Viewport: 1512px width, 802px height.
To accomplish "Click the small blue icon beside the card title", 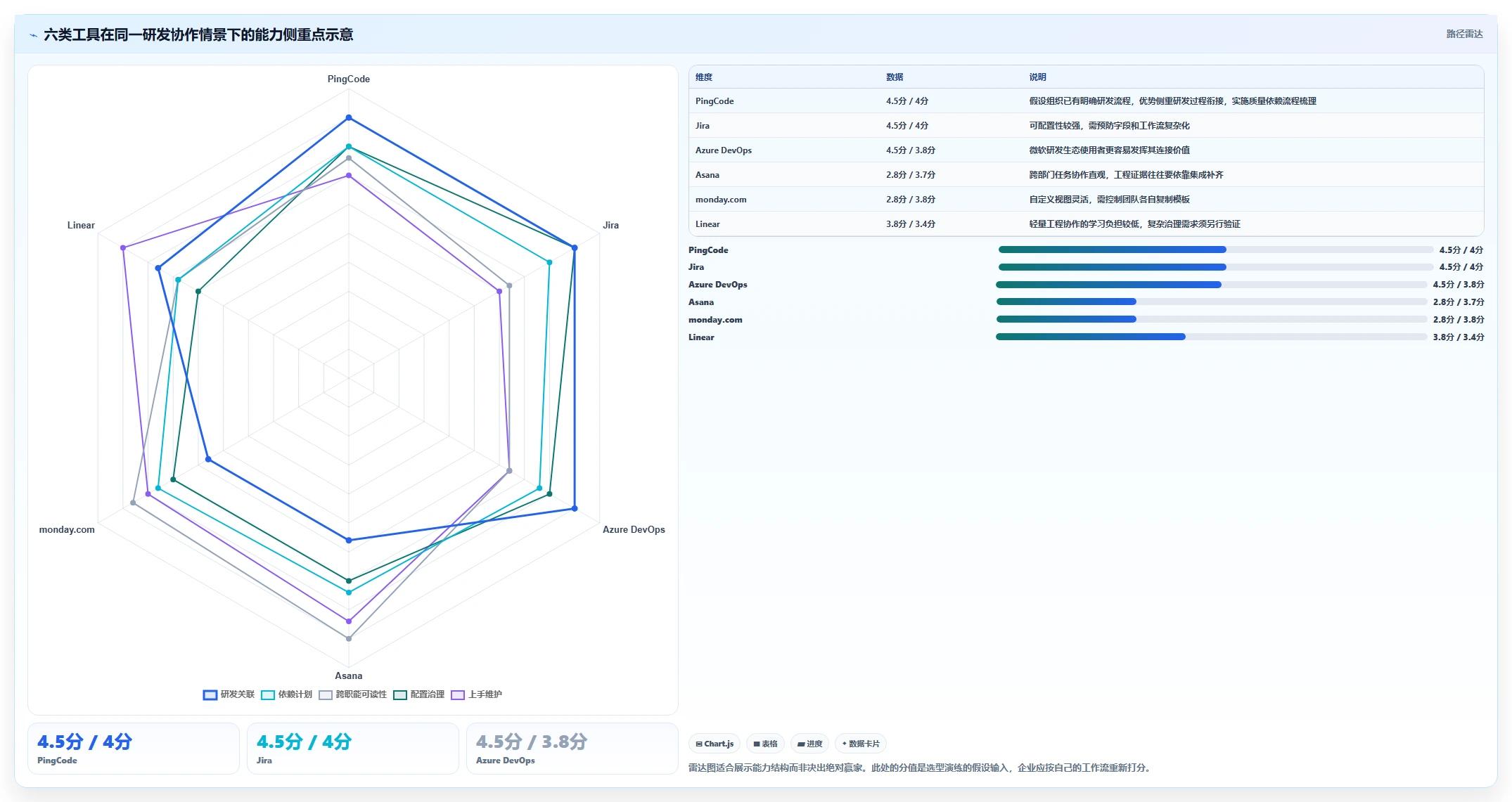I will pyautogui.click(x=33, y=35).
